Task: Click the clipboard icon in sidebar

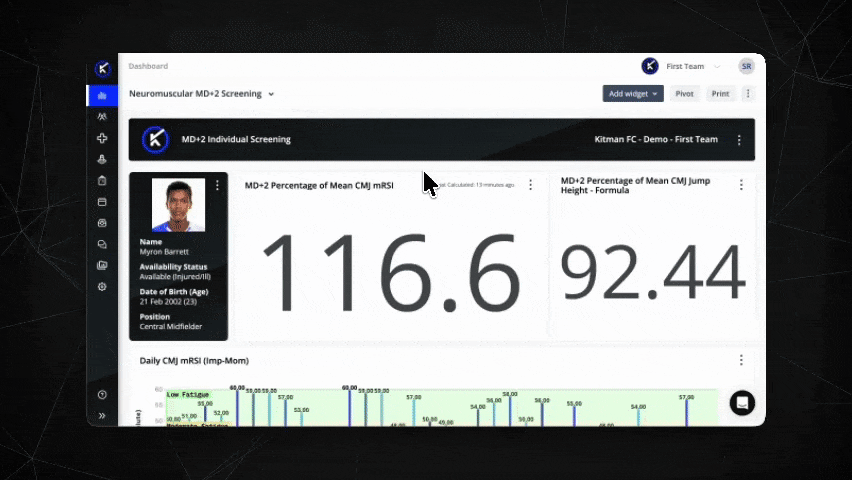Action: point(102,181)
